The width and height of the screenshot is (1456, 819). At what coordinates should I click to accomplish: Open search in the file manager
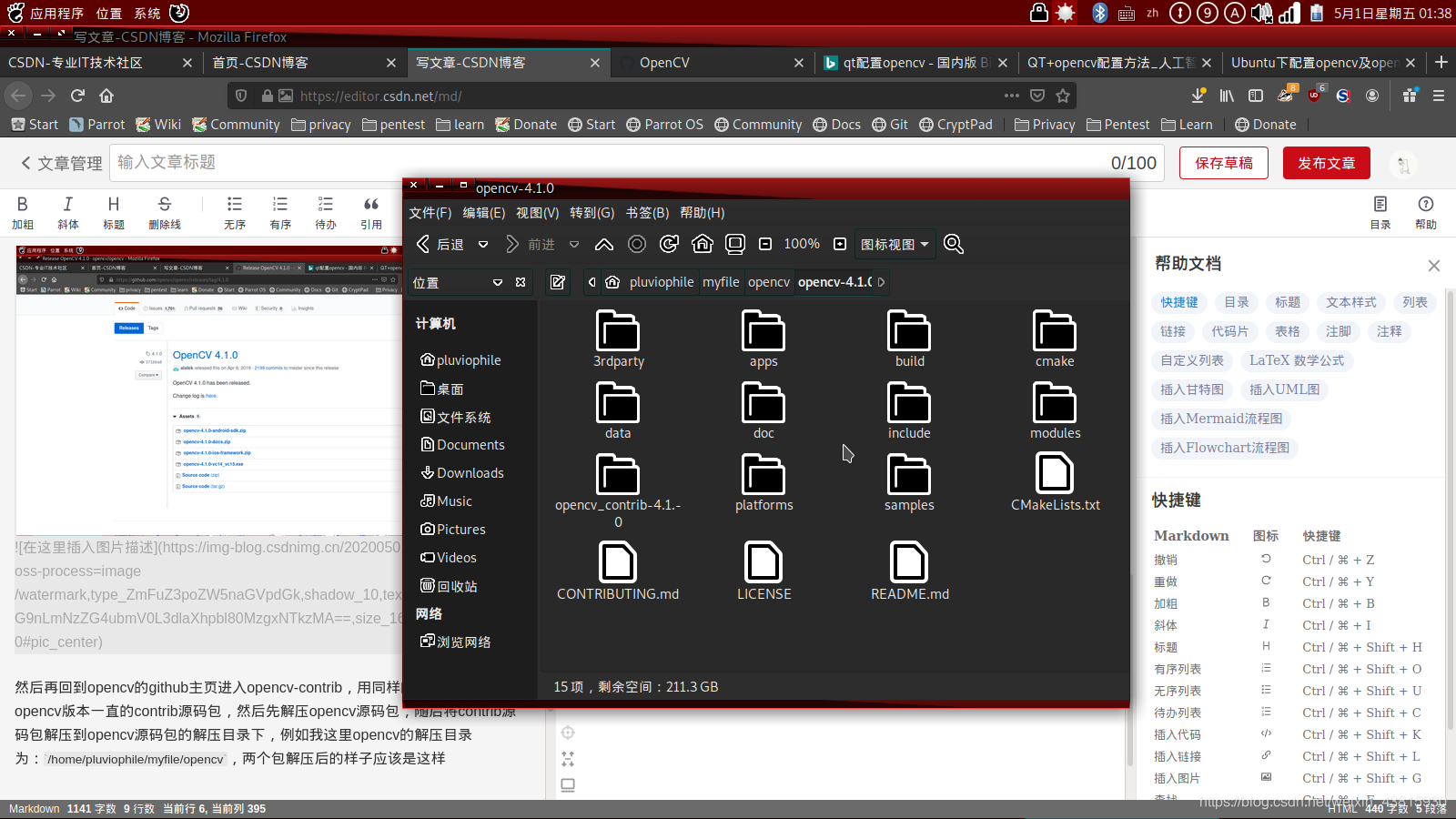coord(953,244)
